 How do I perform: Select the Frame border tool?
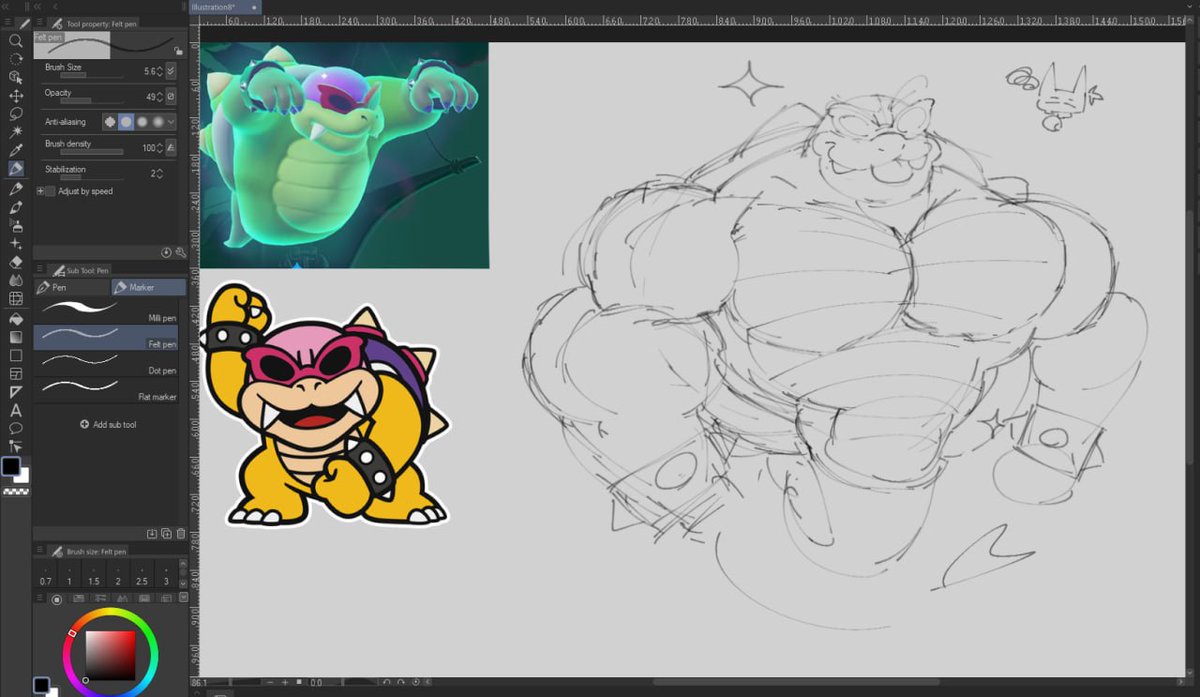(x=16, y=373)
